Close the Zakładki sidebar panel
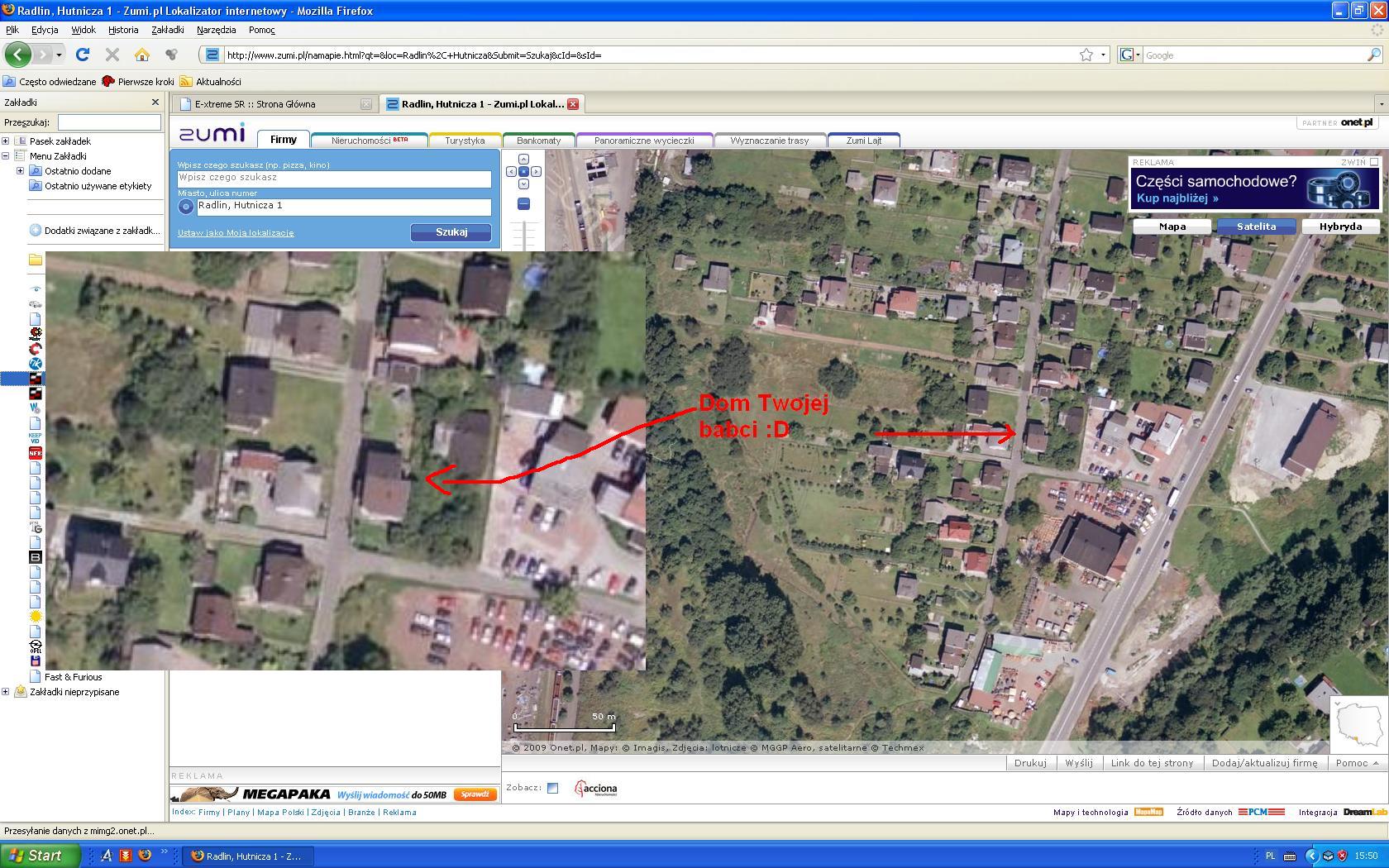 click(155, 102)
